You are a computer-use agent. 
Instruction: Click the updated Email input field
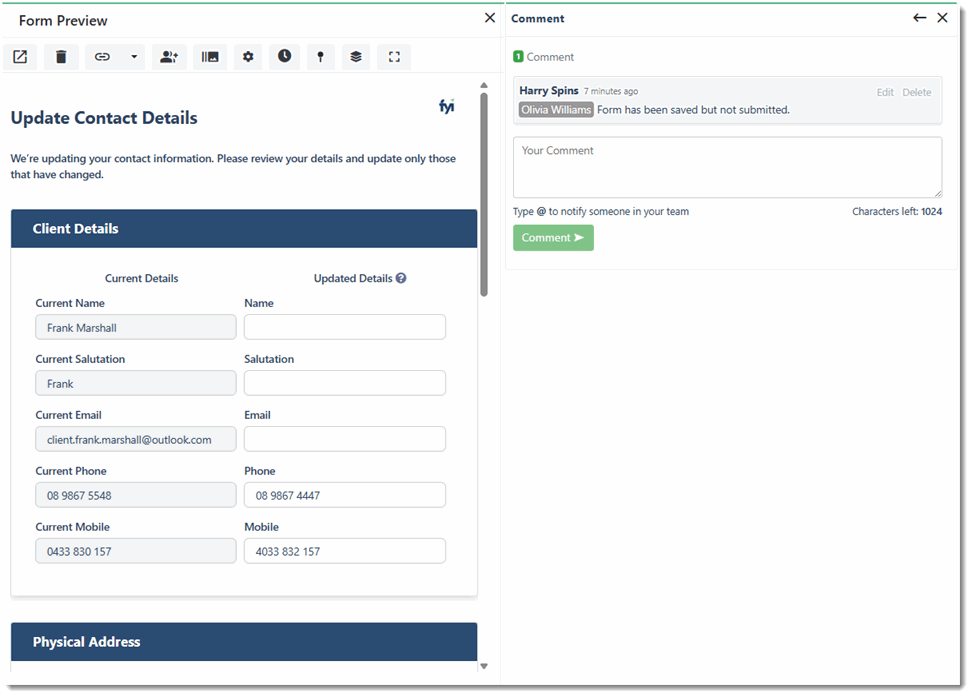[345, 439]
